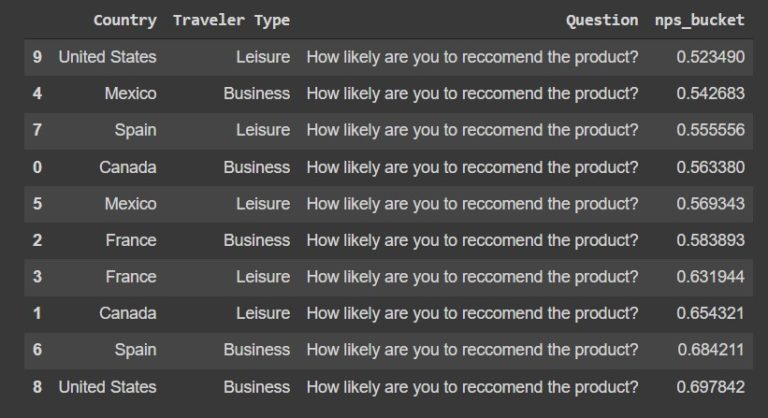Image resolution: width=768 pixels, height=418 pixels.
Task: Click the Country column header
Action: pos(124,20)
